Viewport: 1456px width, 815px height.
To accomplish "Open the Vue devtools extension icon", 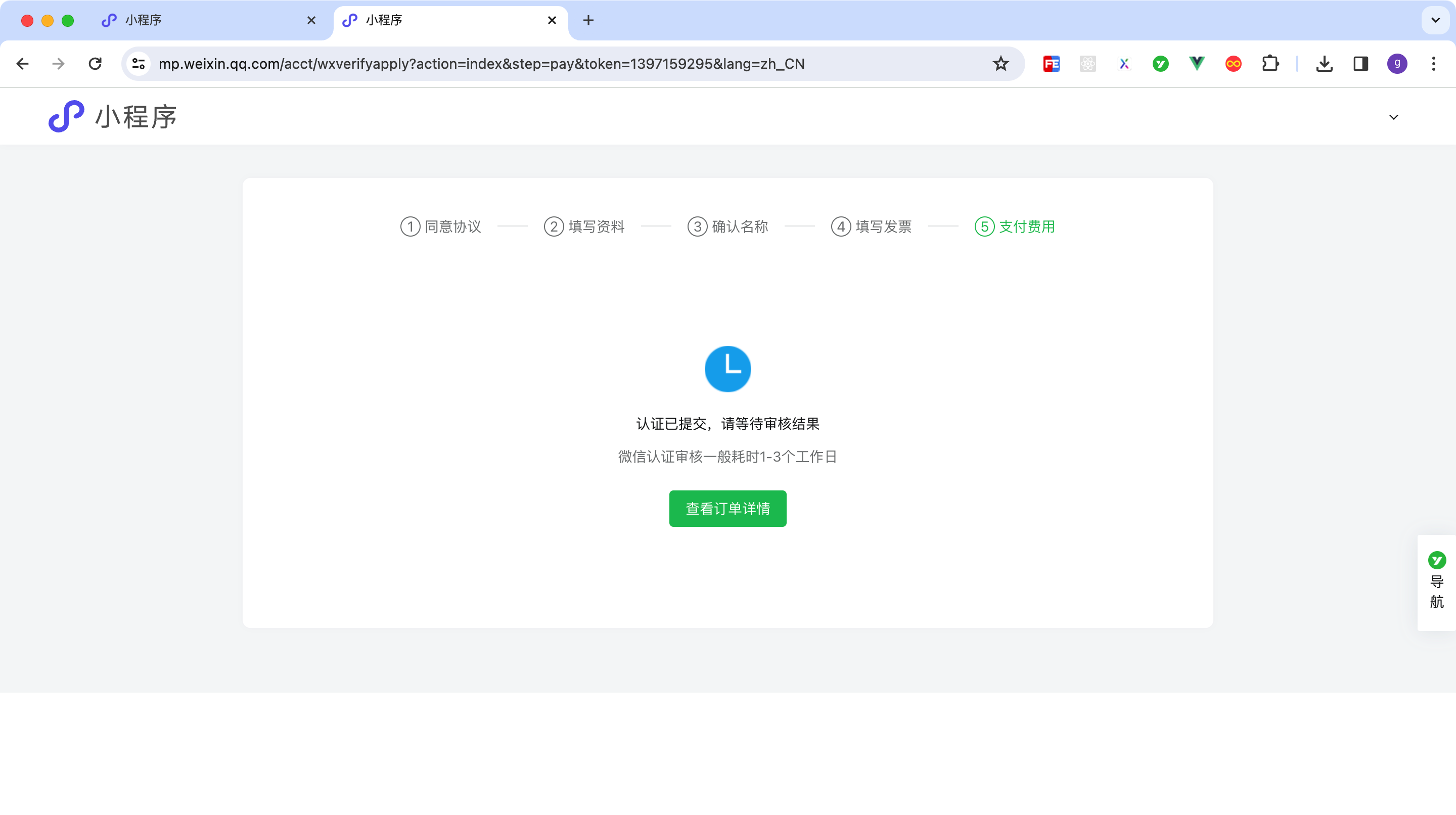I will [1197, 64].
